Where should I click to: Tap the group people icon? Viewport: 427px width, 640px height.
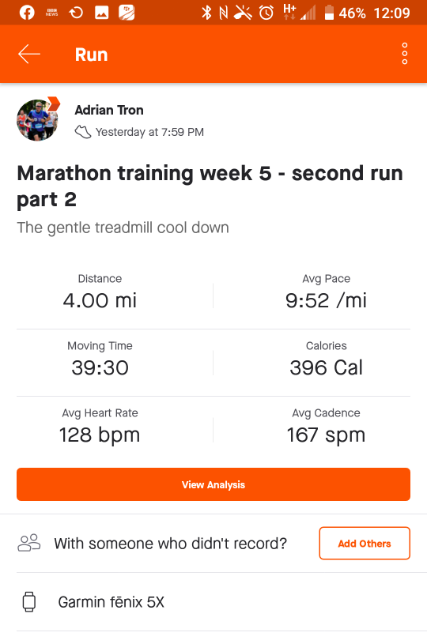click(29, 543)
